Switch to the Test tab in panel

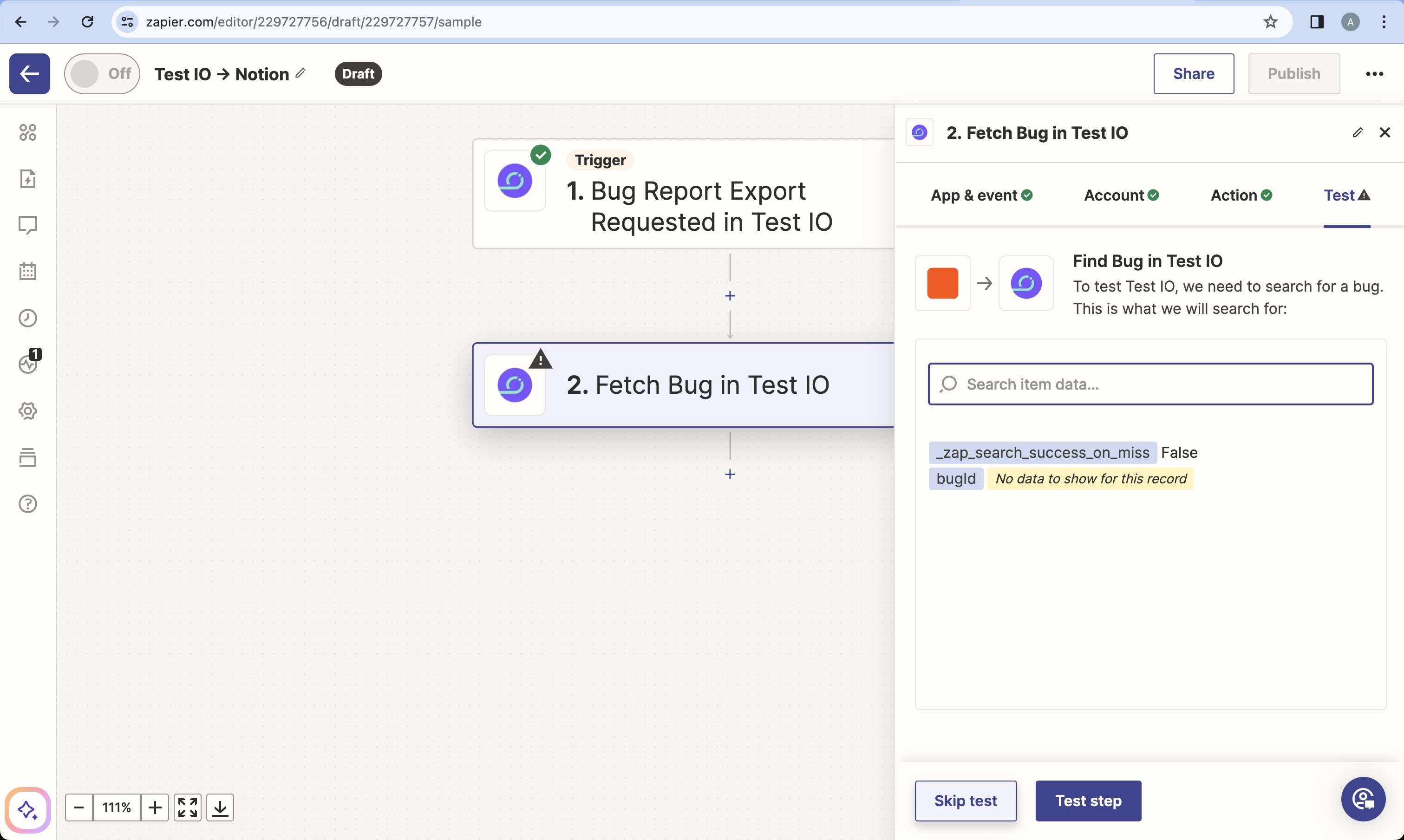click(1348, 195)
